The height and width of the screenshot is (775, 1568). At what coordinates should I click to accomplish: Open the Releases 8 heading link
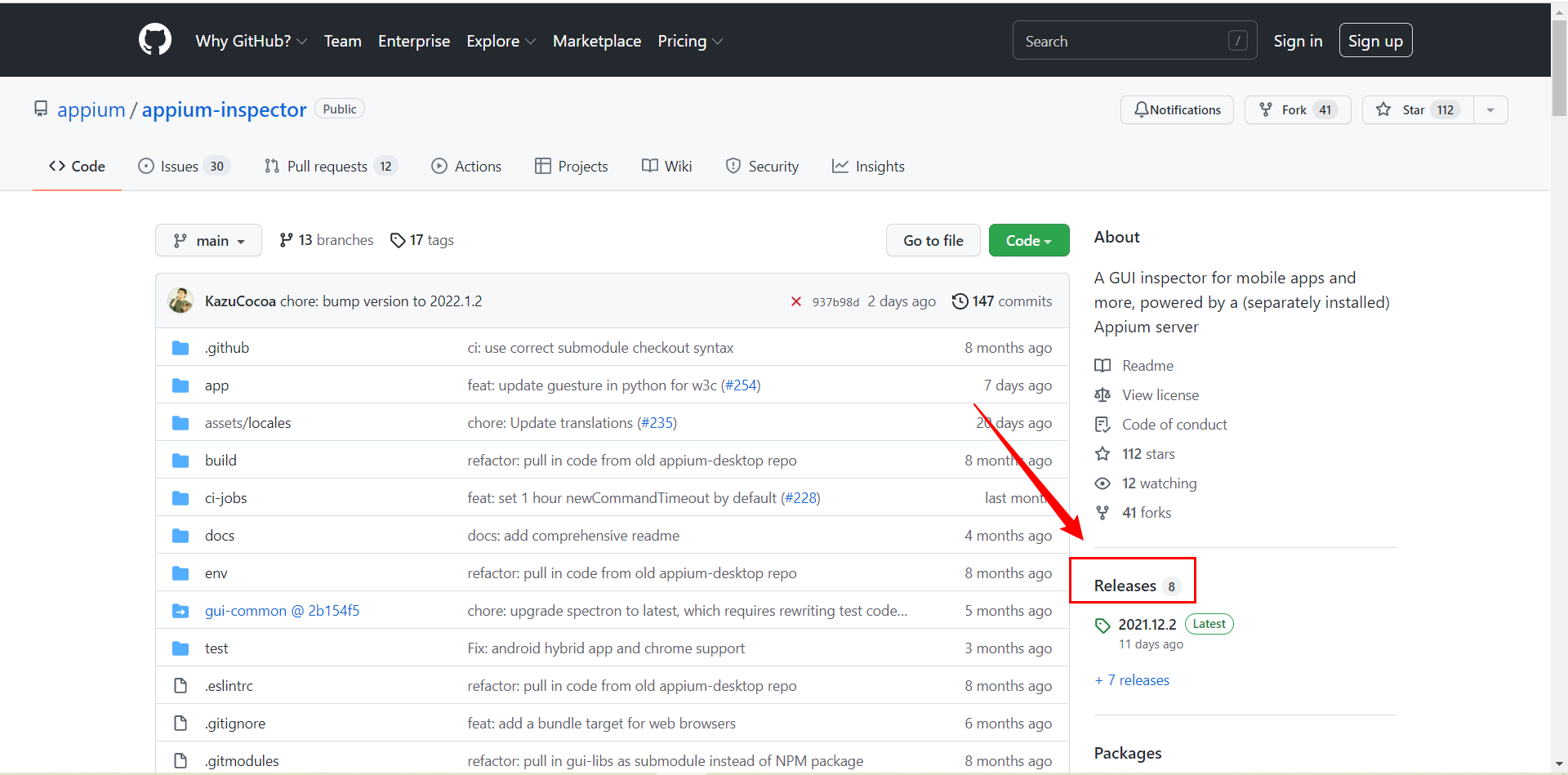1138,586
